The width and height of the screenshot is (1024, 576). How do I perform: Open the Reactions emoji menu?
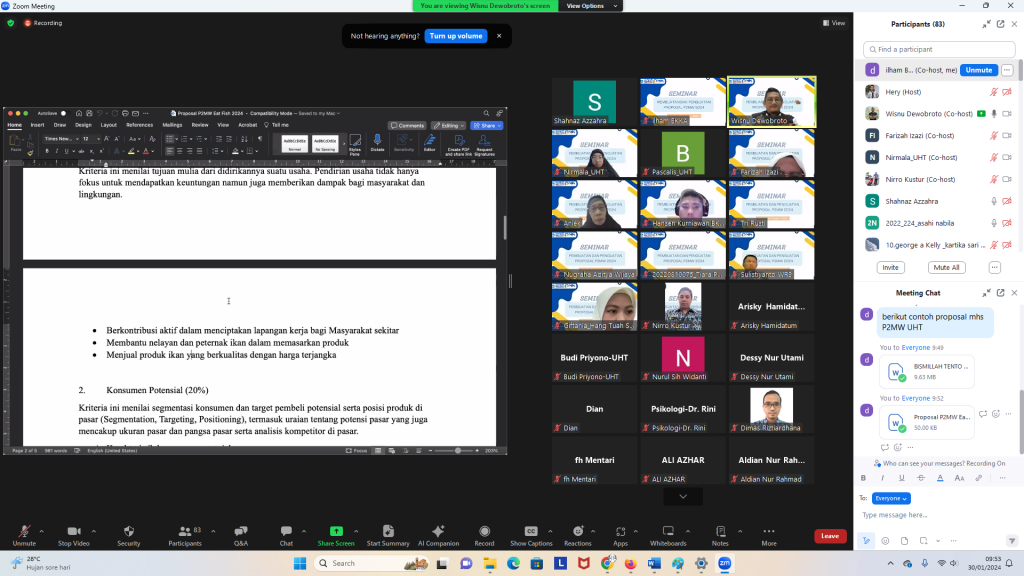pos(577,531)
